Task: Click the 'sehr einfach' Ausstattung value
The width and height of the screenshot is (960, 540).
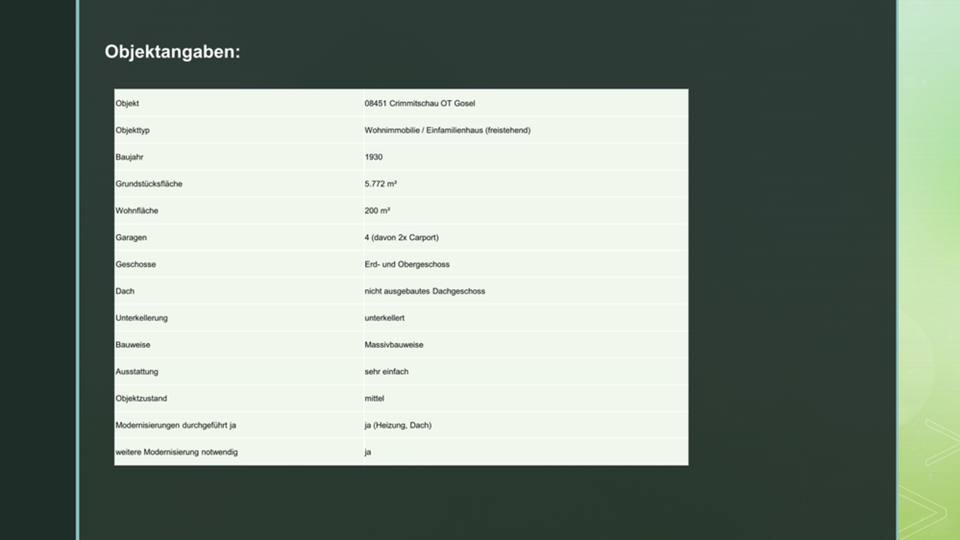Action: [387, 372]
